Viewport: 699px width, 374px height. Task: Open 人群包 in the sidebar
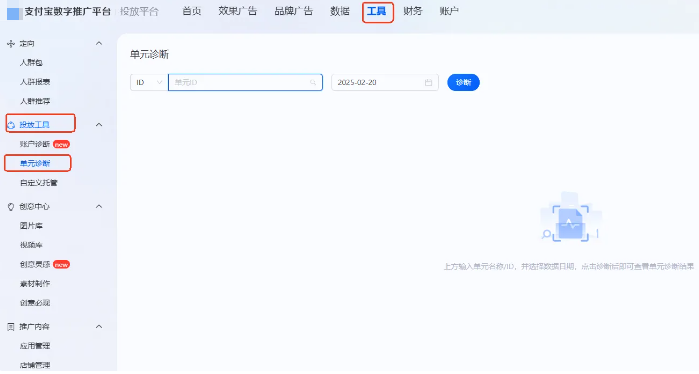click(x=31, y=63)
